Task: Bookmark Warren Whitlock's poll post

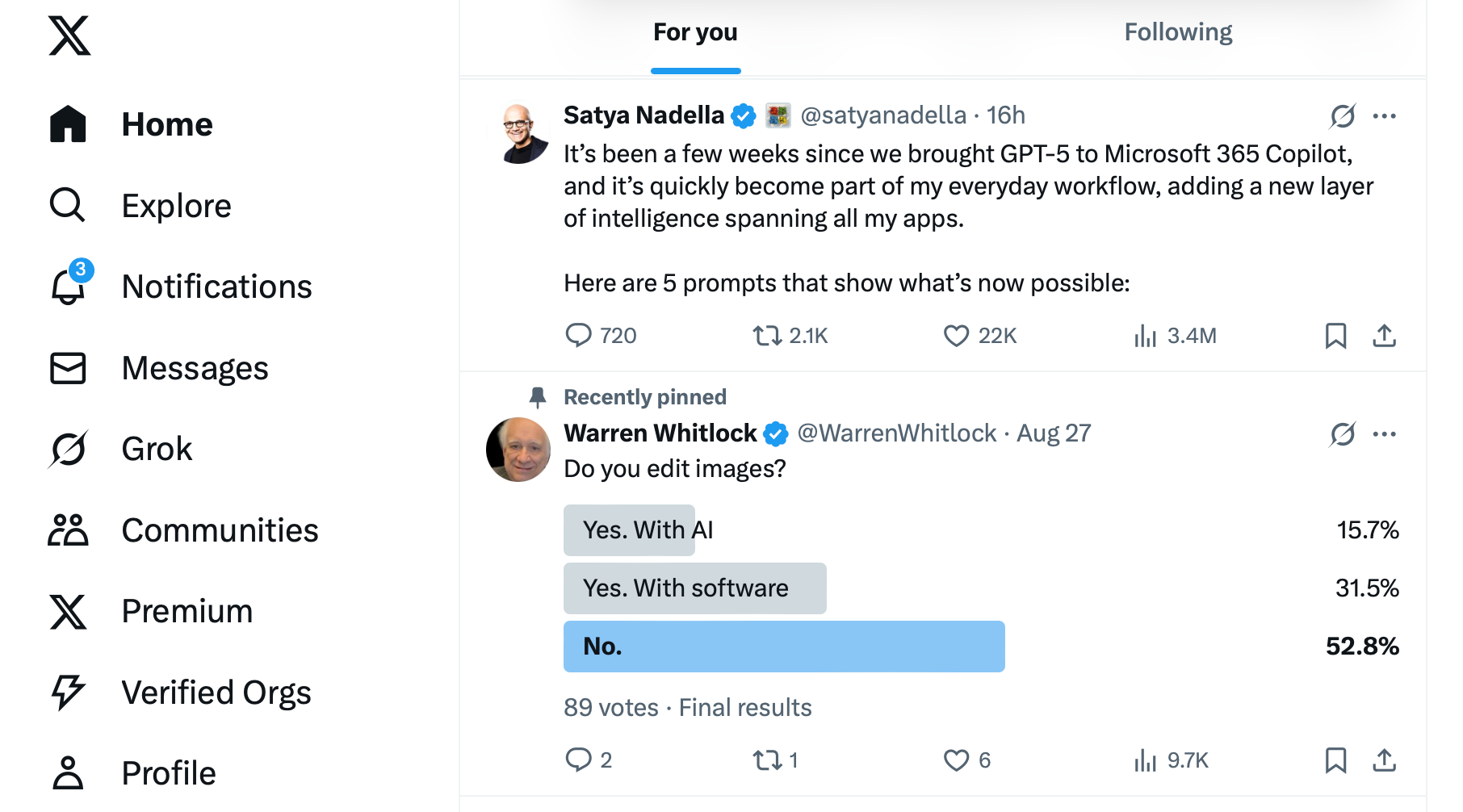Action: click(x=1335, y=760)
